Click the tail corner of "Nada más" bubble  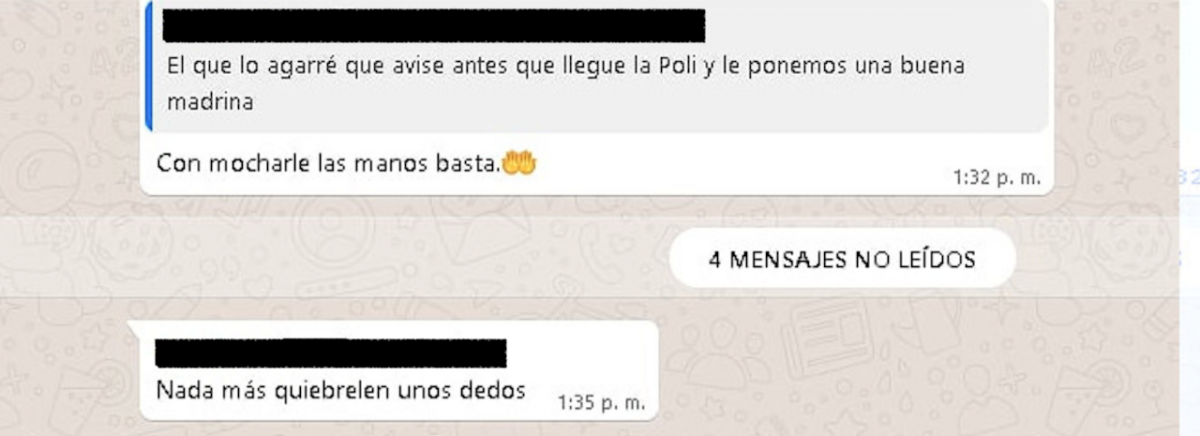pos(135,326)
